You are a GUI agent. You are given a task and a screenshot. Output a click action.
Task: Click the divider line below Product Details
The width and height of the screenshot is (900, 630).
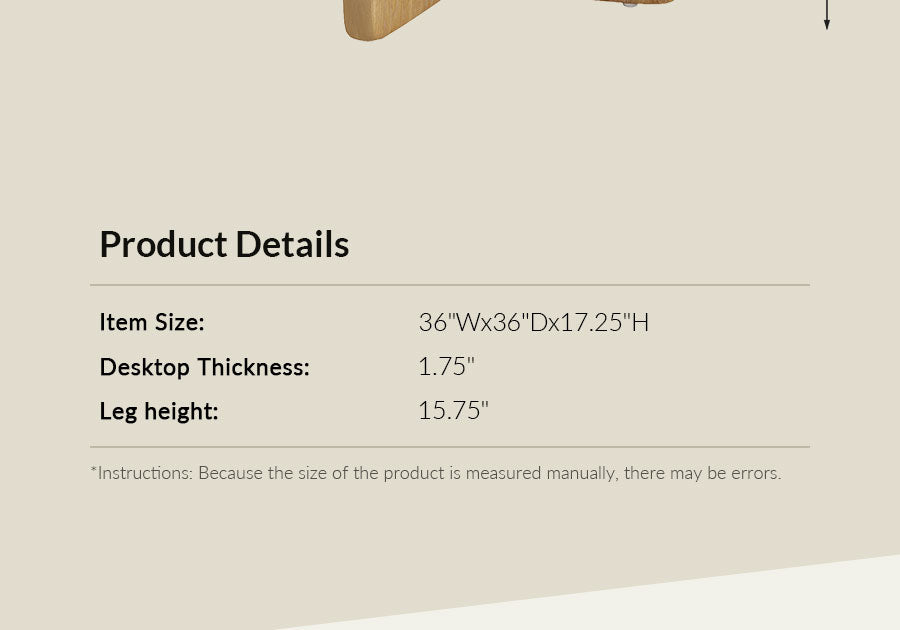coord(450,285)
